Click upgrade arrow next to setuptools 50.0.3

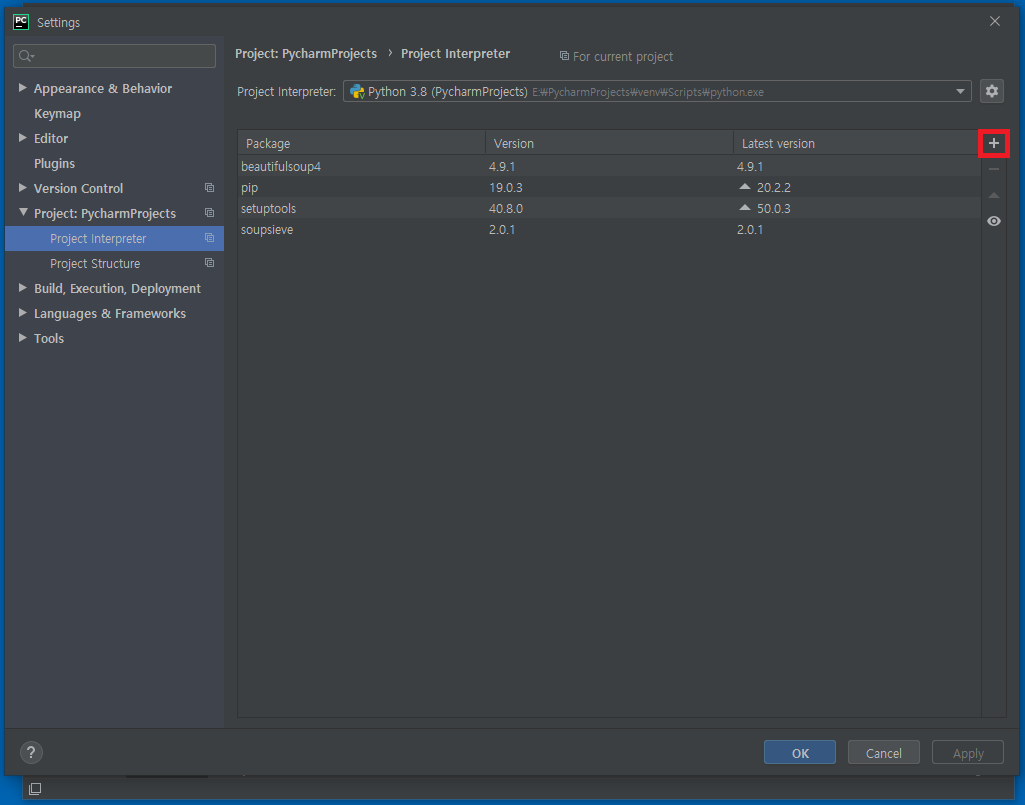click(x=745, y=208)
